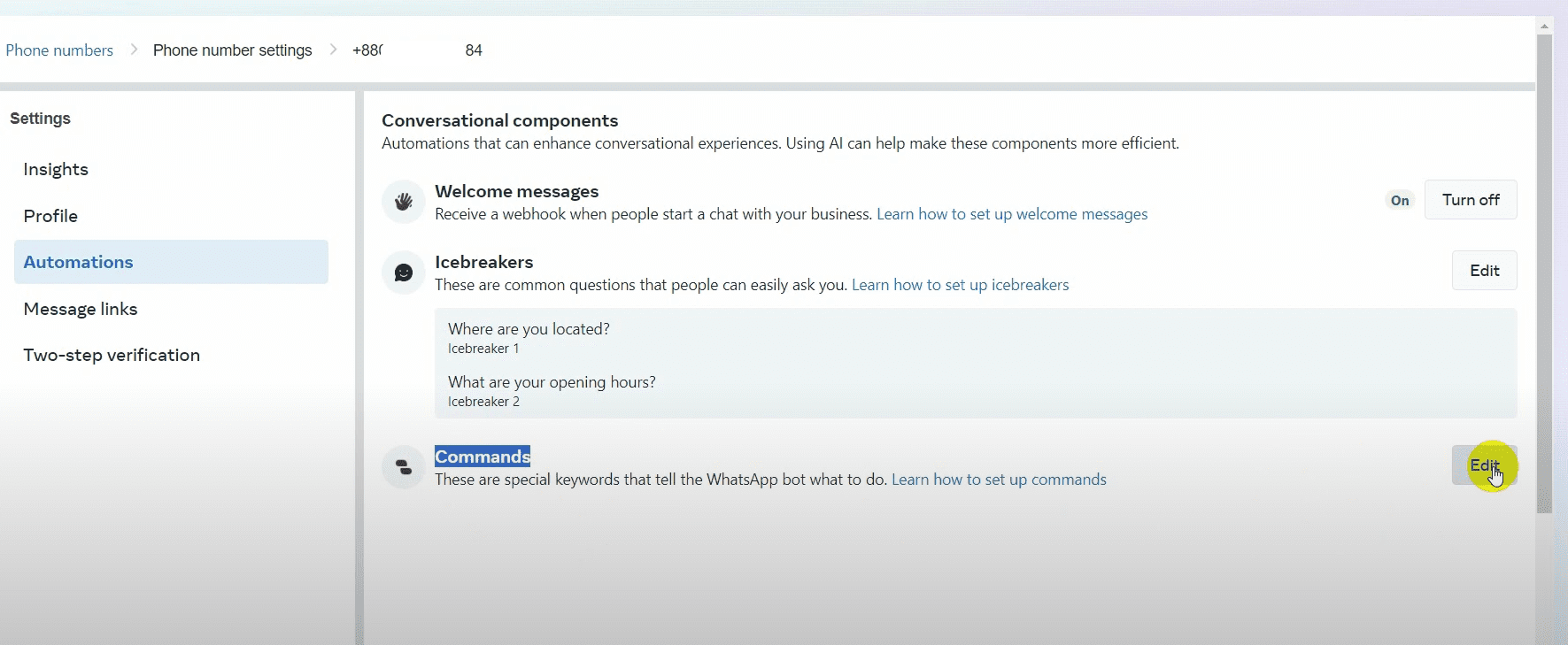1568x645 pixels.
Task: Open the Profile settings page
Action: (50, 216)
